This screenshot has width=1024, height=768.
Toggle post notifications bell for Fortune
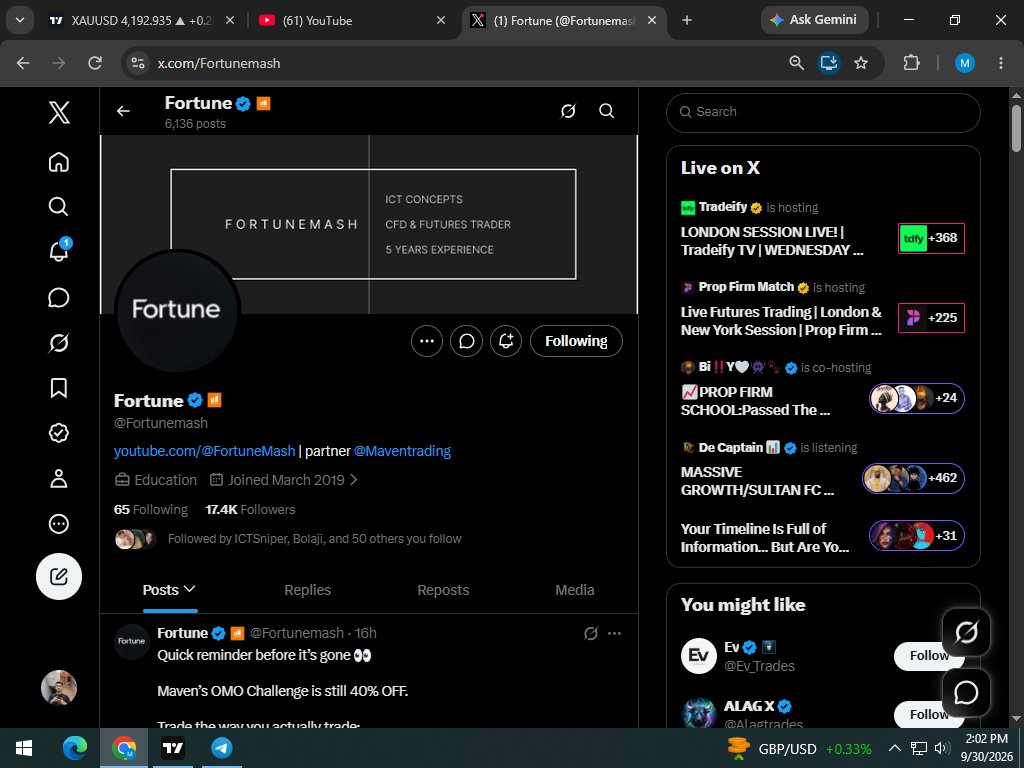506,341
